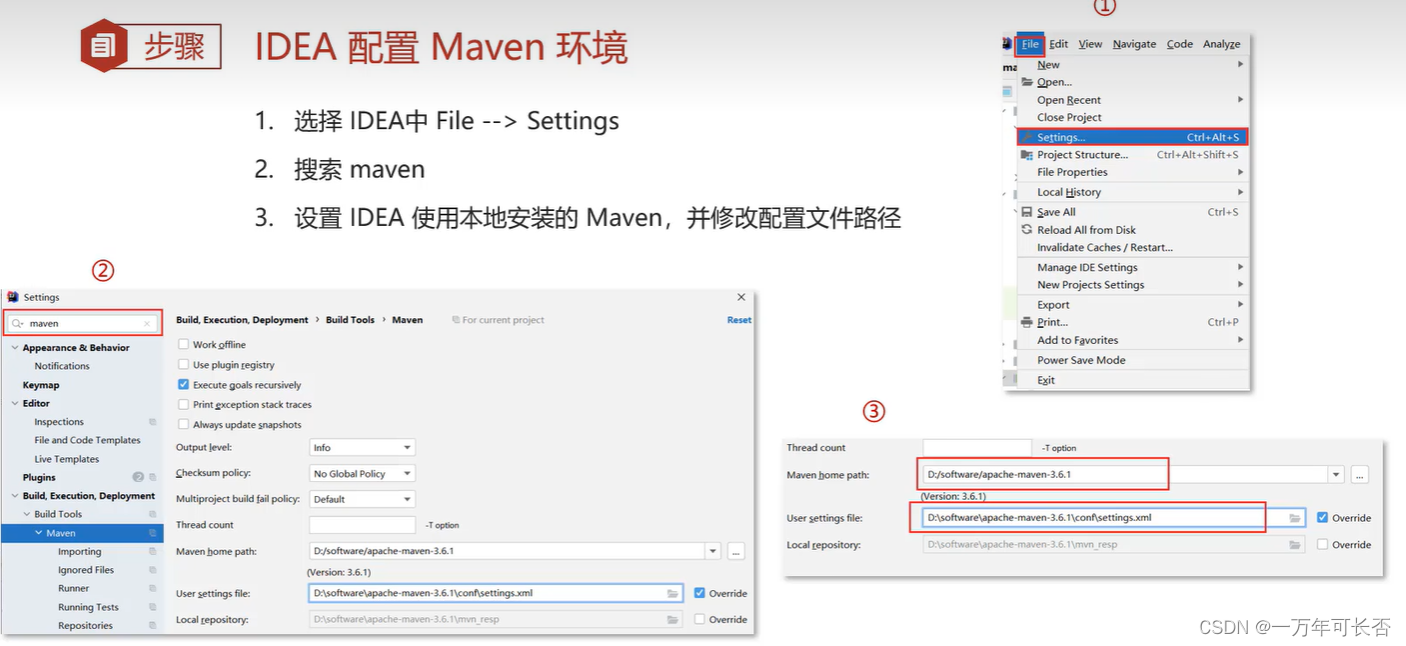1406x646 pixels.
Task: Click the ... browse button in Settings dialog
Action: click(x=736, y=551)
